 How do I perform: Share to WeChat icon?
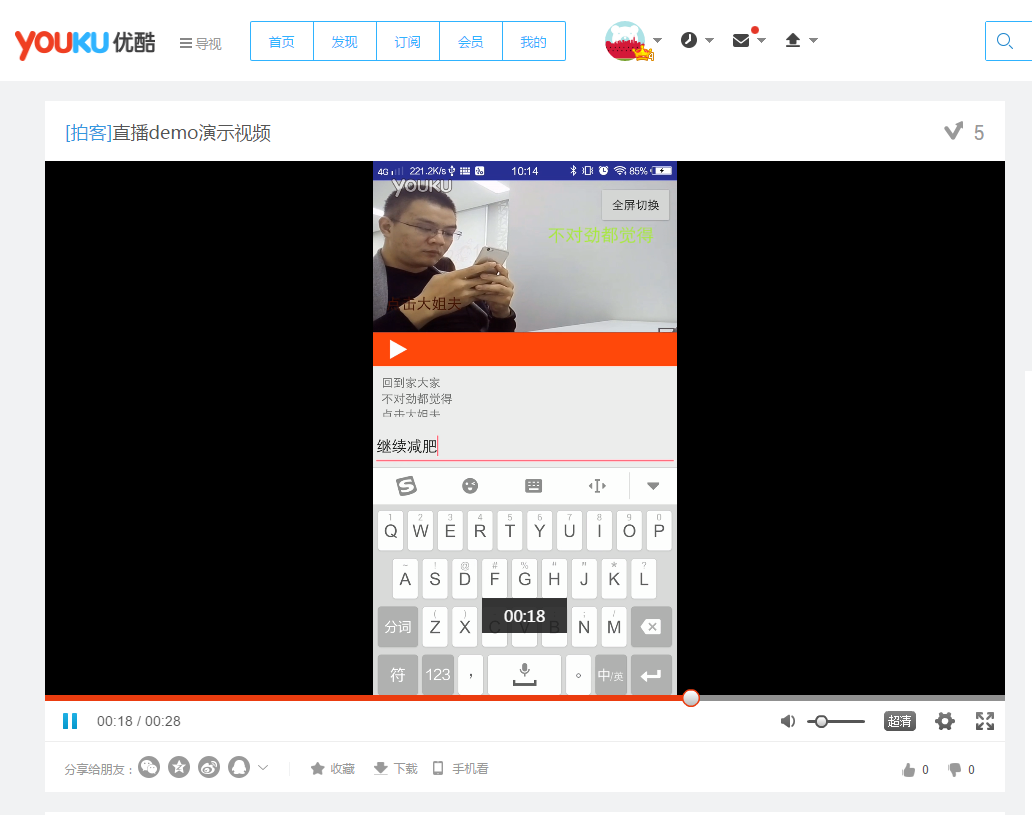(149, 767)
